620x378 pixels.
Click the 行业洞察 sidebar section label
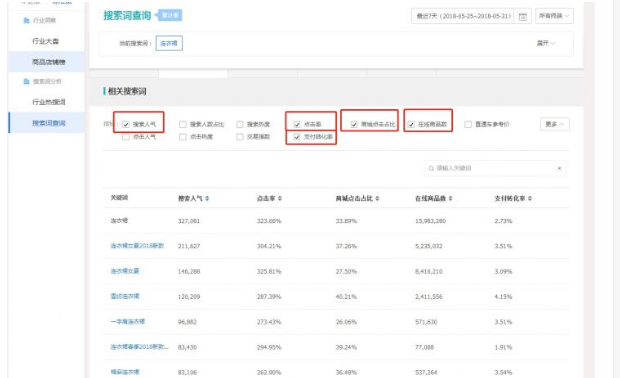[x=44, y=21]
